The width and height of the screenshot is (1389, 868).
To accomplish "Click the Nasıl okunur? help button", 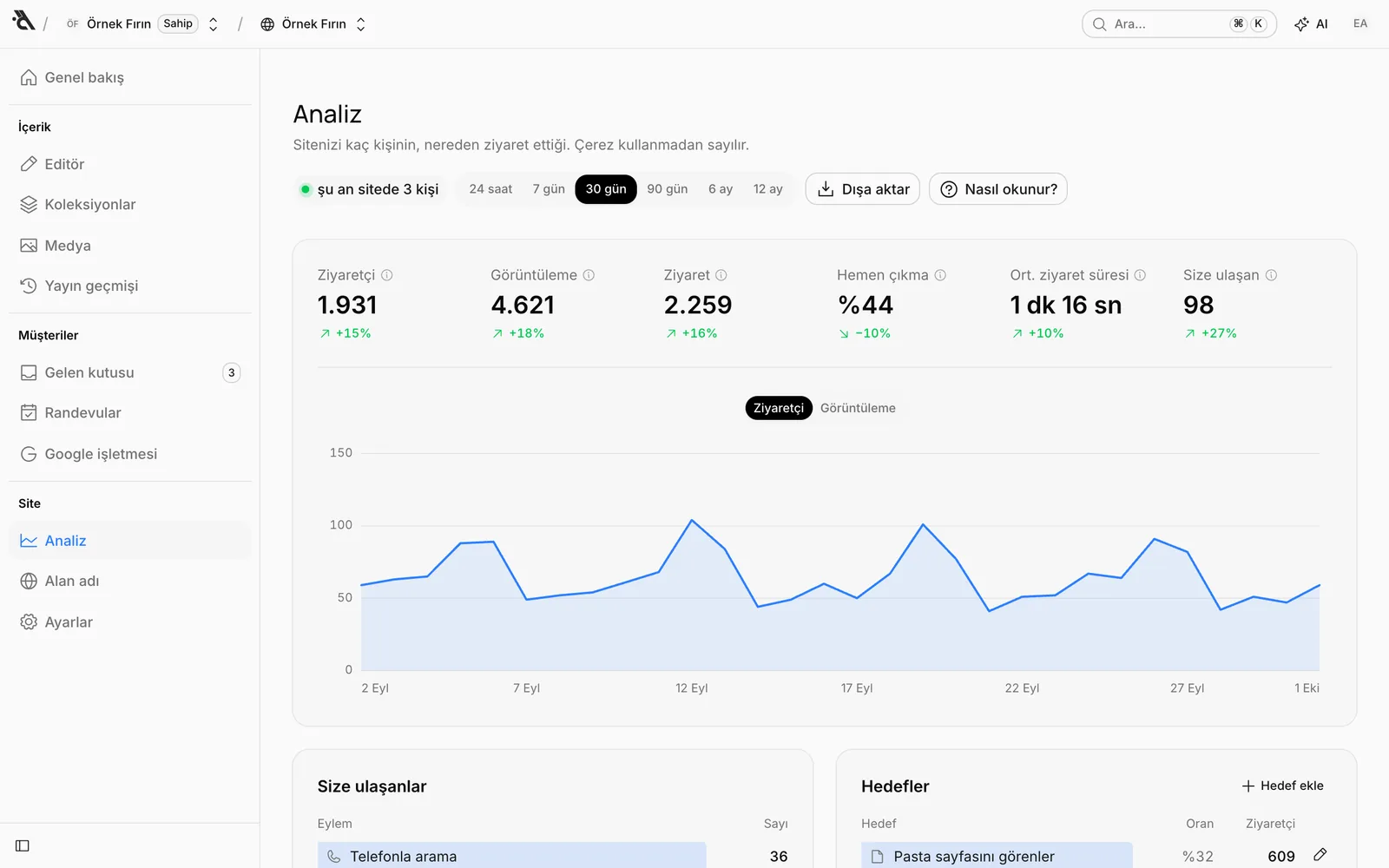I will 998,189.
